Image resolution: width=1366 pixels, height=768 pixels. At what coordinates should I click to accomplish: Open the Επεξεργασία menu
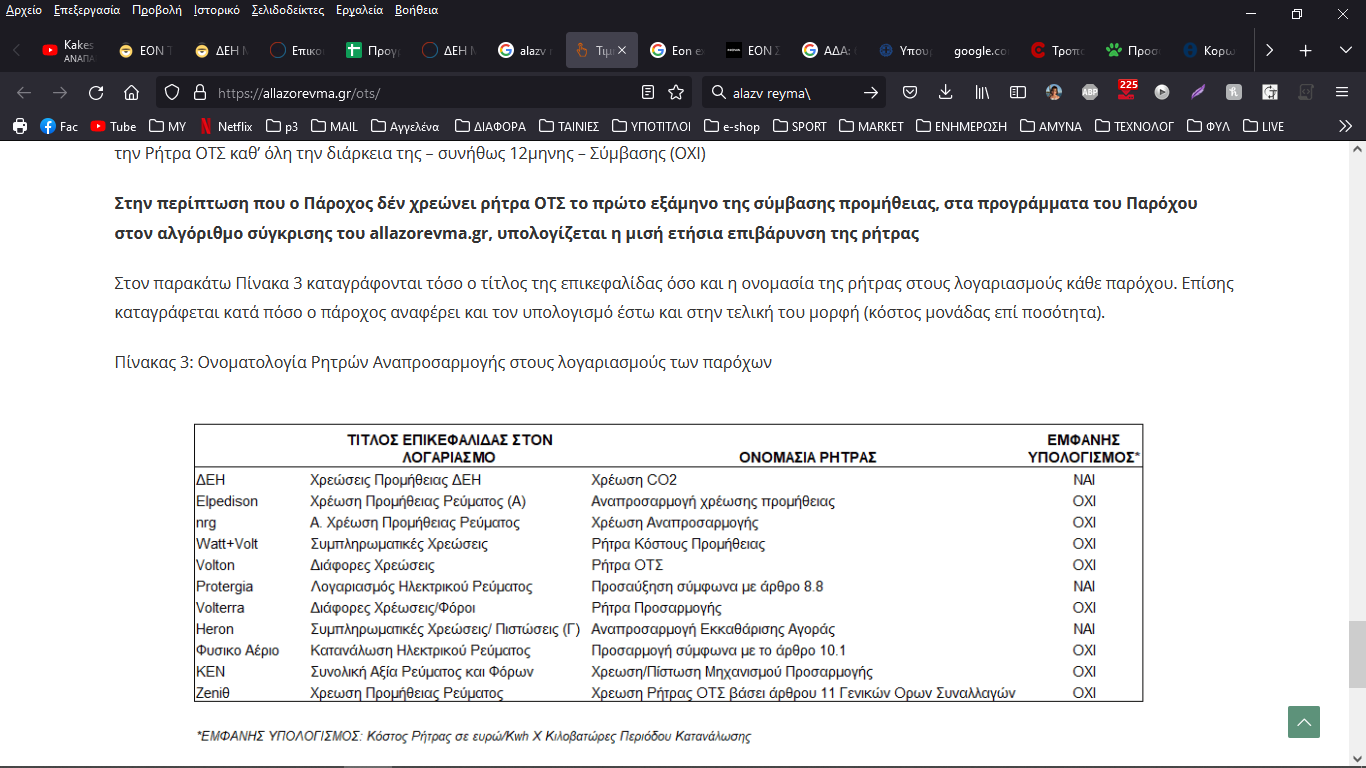point(85,10)
